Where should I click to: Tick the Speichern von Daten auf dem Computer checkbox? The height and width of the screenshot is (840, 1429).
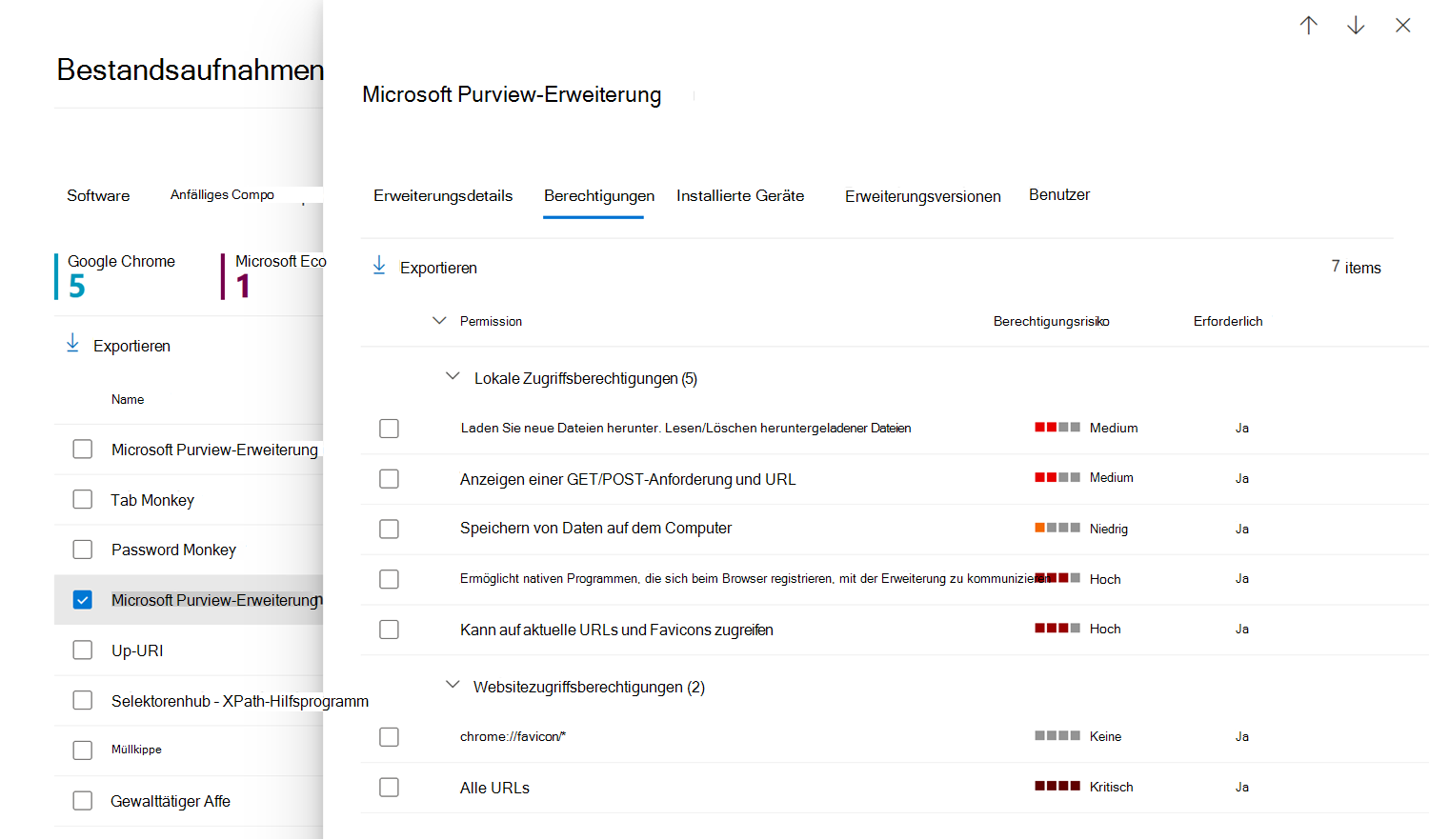point(389,529)
